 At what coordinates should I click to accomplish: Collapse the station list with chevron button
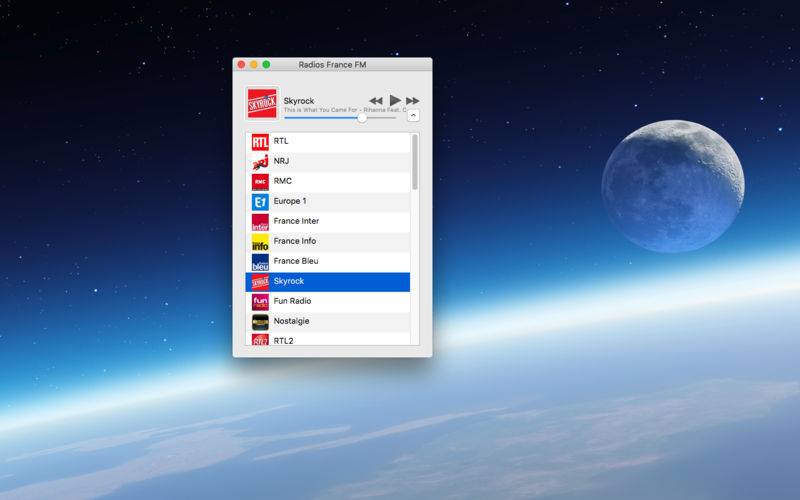pyautogui.click(x=413, y=116)
